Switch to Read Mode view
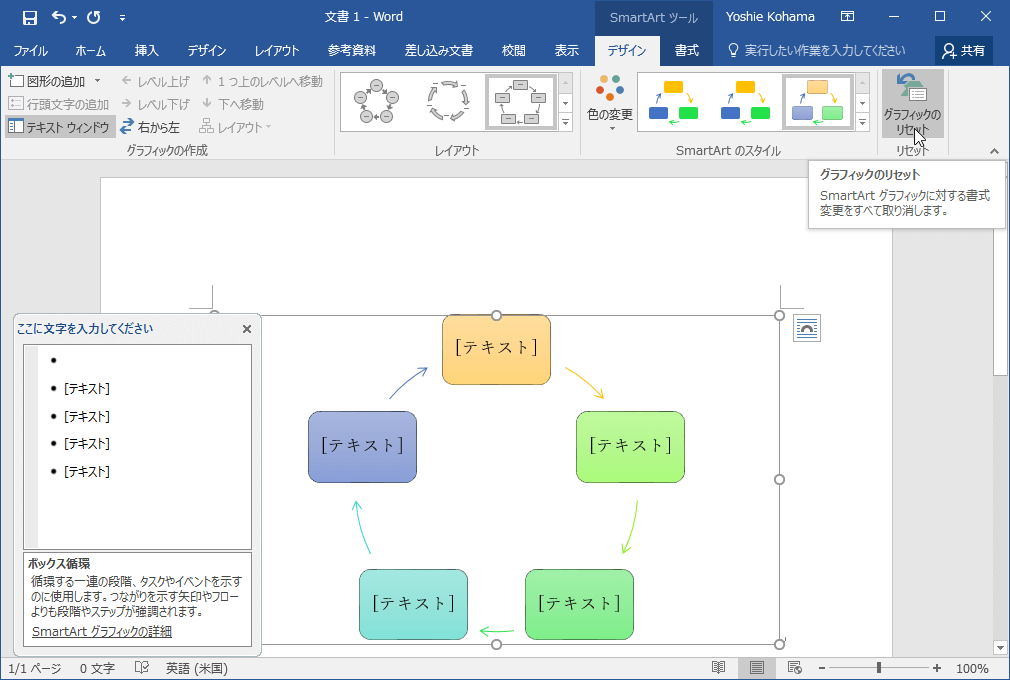Screen dimensions: 1010x680 click(x=718, y=668)
